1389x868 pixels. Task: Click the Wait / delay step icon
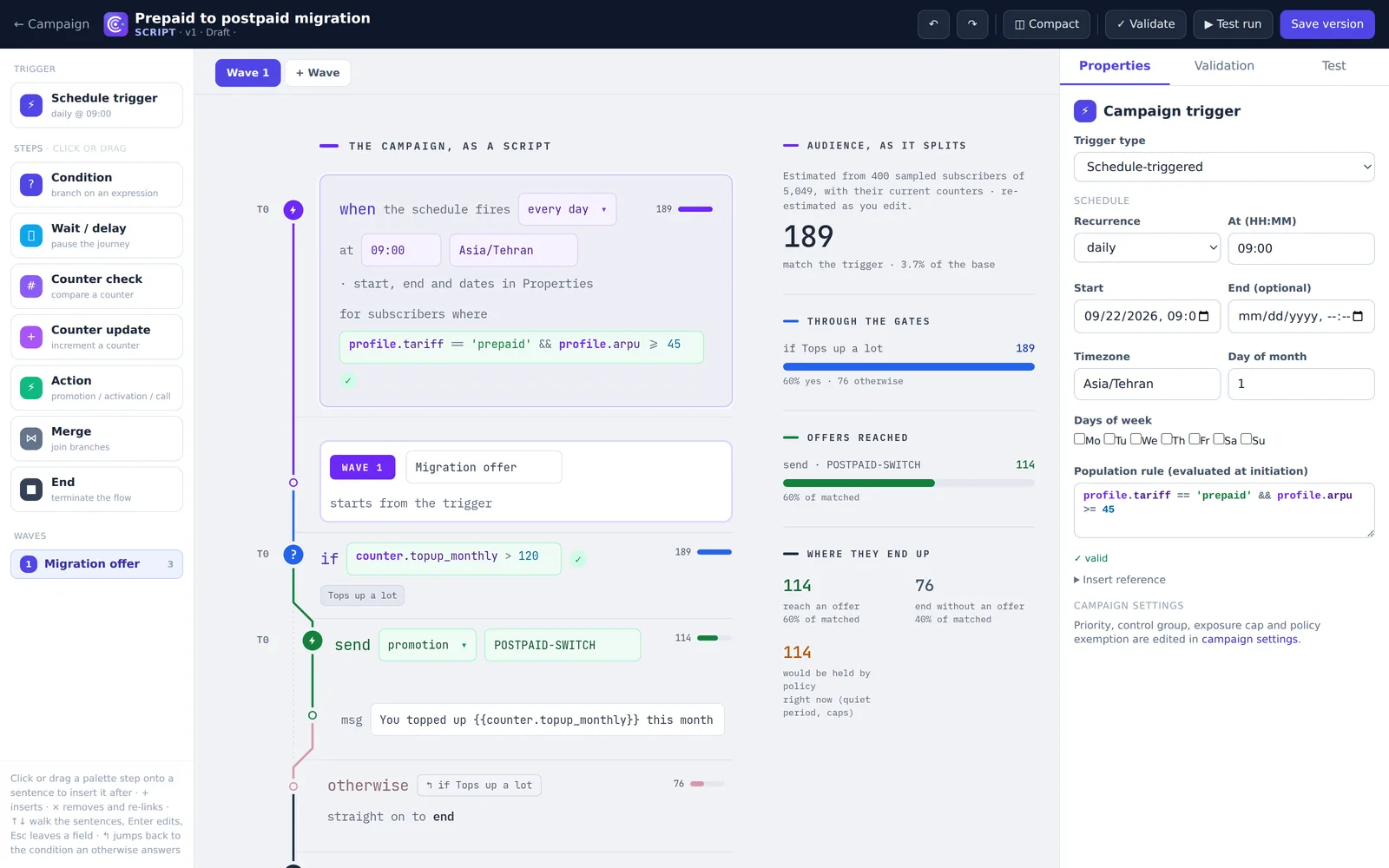31,235
